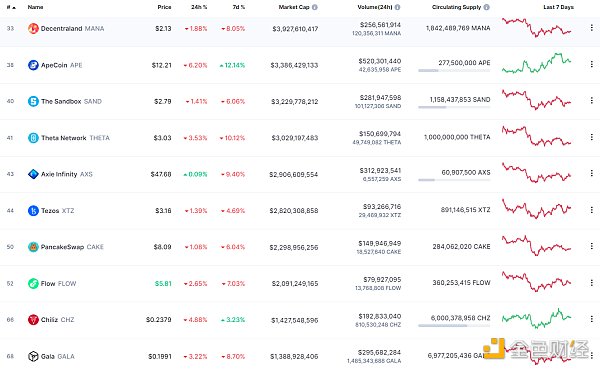This screenshot has height=370, width=600.
Task: Open the Chiliz 7-day price chart
Action: (x=536, y=318)
